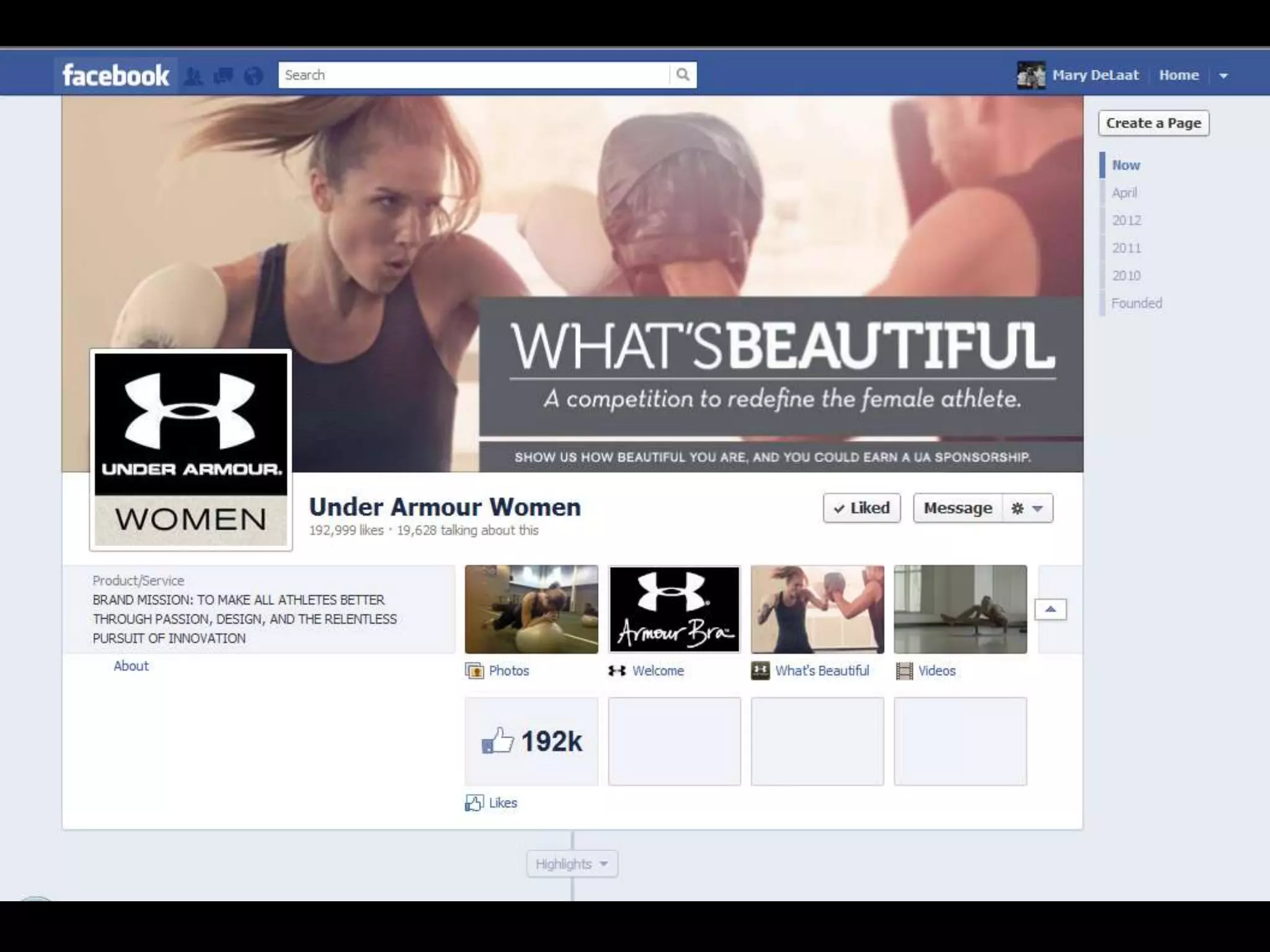
Task: Click the Create a Page button
Action: pyautogui.click(x=1153, y=123)
